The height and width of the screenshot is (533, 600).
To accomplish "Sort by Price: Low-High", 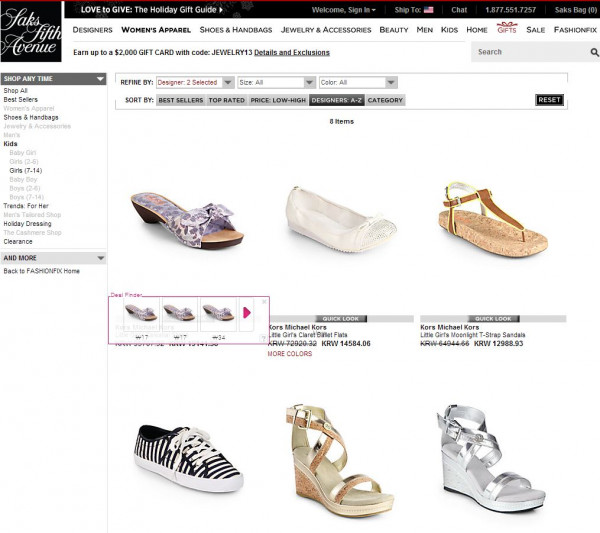I will (277, 100).
